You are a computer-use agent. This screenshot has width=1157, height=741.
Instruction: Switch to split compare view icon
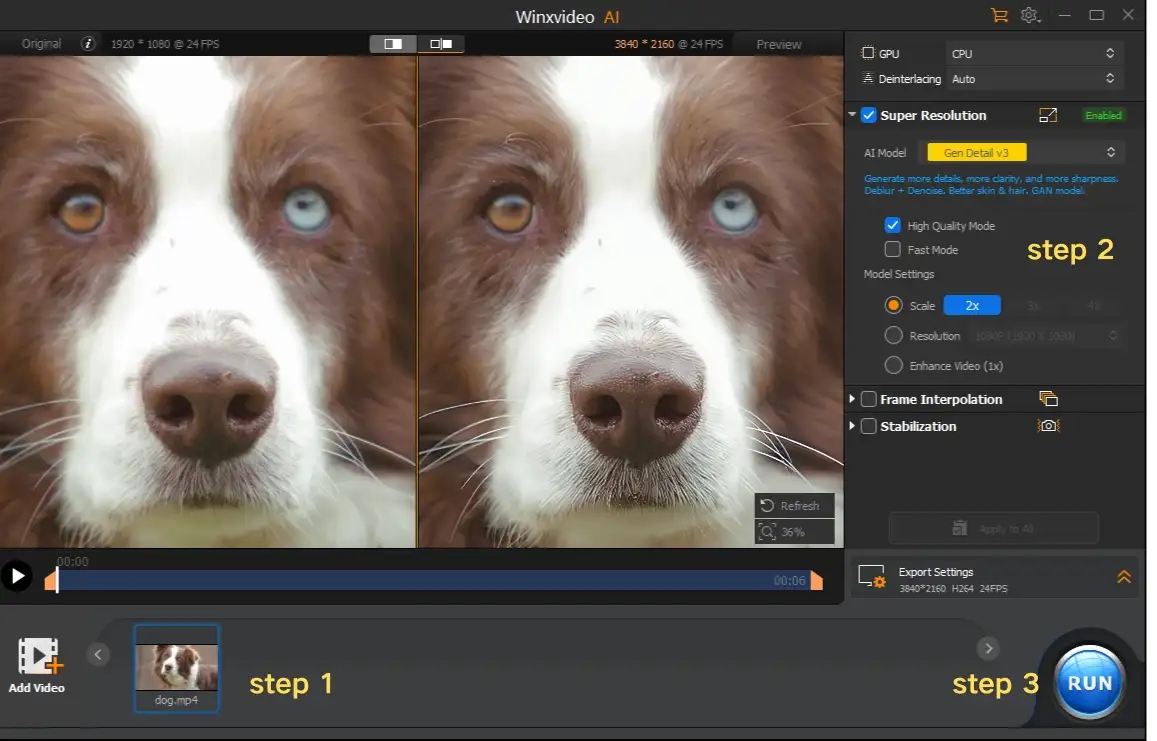coord(441,44)
